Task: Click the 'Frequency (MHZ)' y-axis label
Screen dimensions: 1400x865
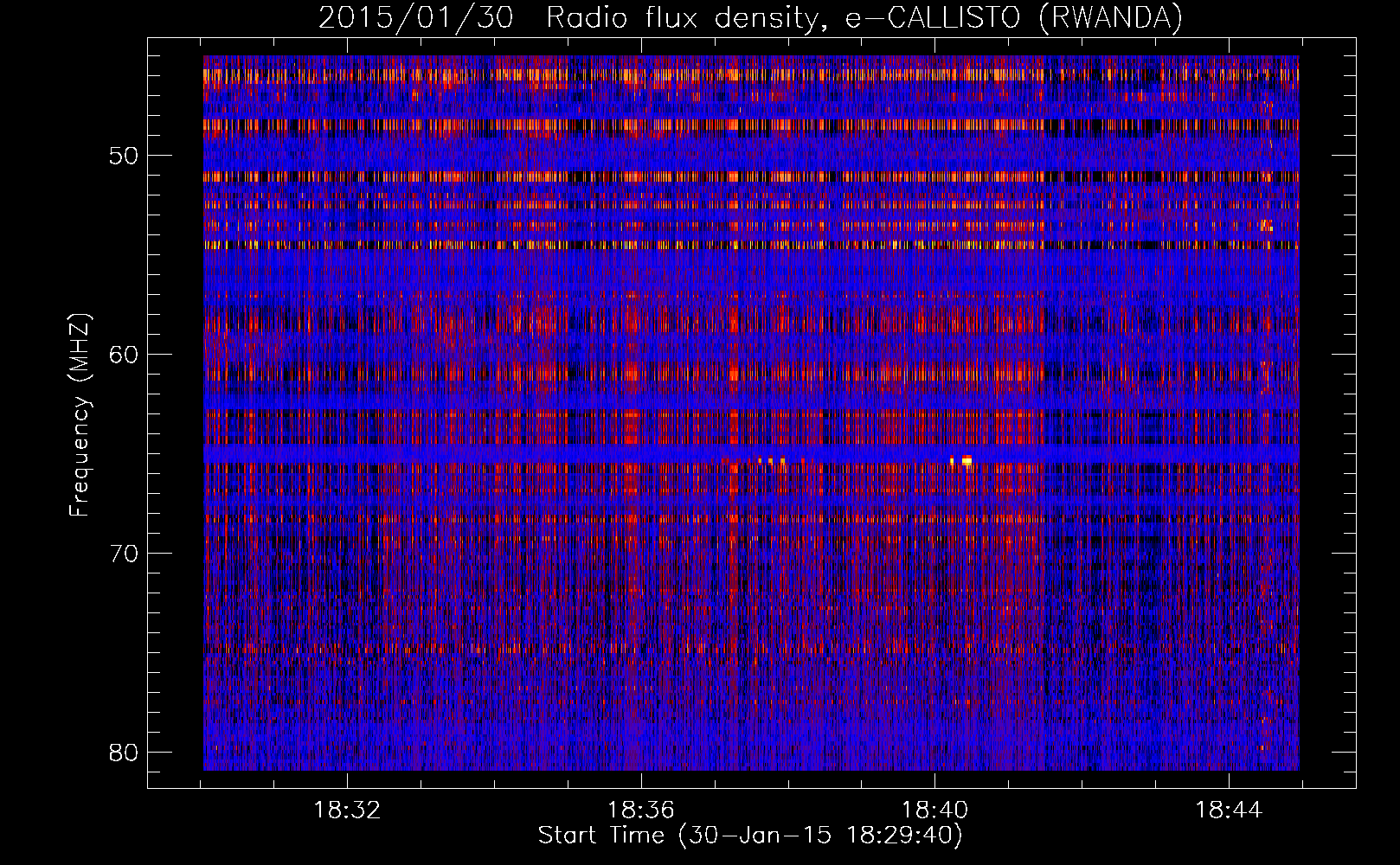Action: point(80,415)
